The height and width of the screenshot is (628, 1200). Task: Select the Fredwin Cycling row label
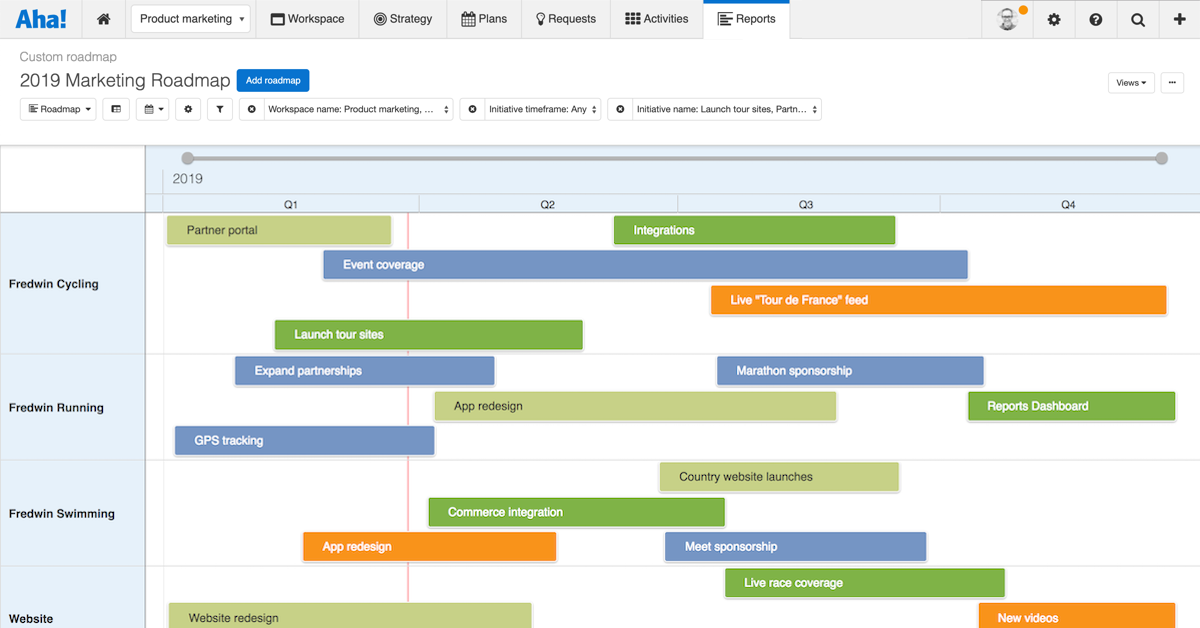[54, 284]
